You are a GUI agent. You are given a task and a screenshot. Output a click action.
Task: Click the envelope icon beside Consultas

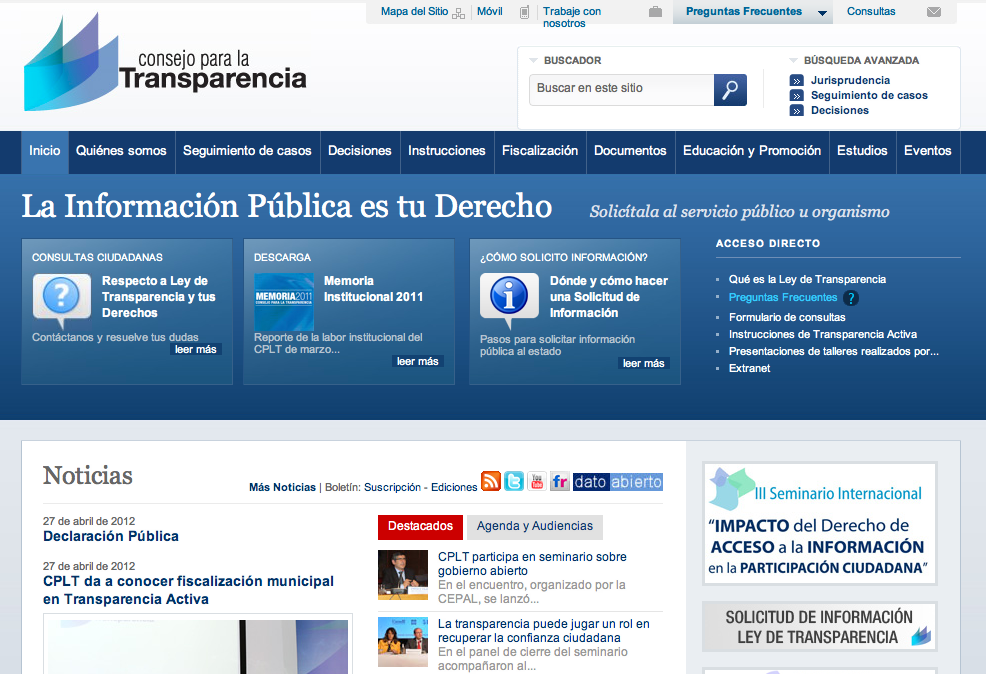pyautogui.click(x=934, y=12)
